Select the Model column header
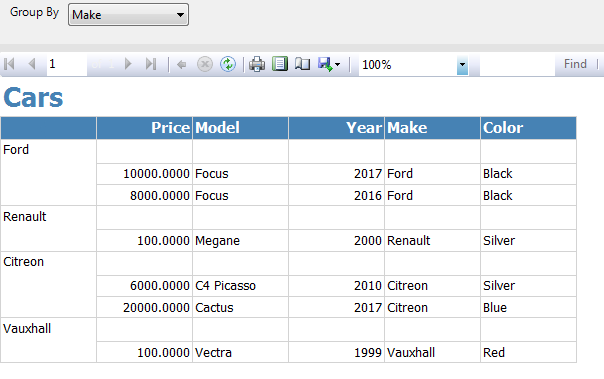The width and height of the screenshot is (604, 379). coord(240,128)
